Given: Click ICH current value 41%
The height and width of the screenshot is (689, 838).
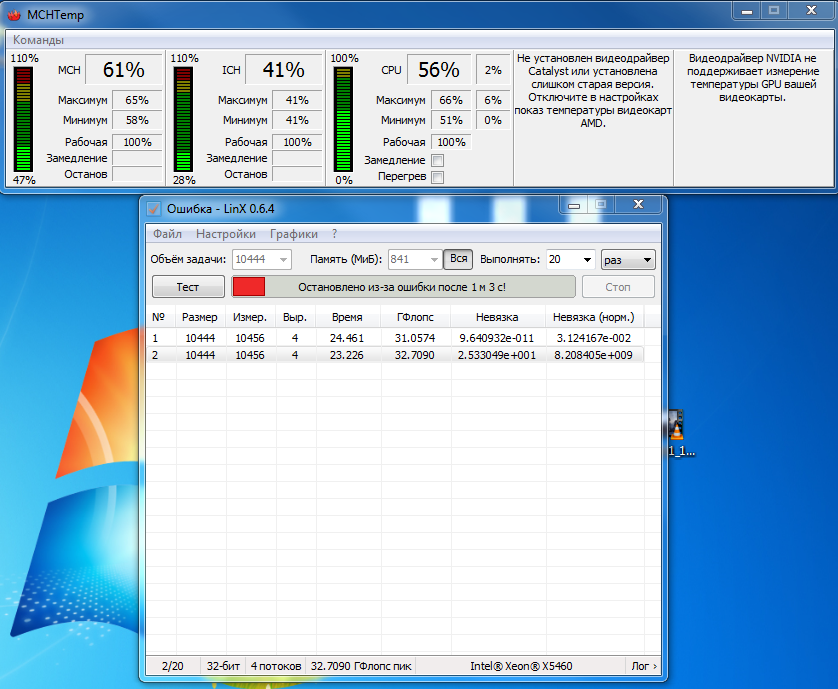Looking at the screenshot, I should tap(284, 69).
